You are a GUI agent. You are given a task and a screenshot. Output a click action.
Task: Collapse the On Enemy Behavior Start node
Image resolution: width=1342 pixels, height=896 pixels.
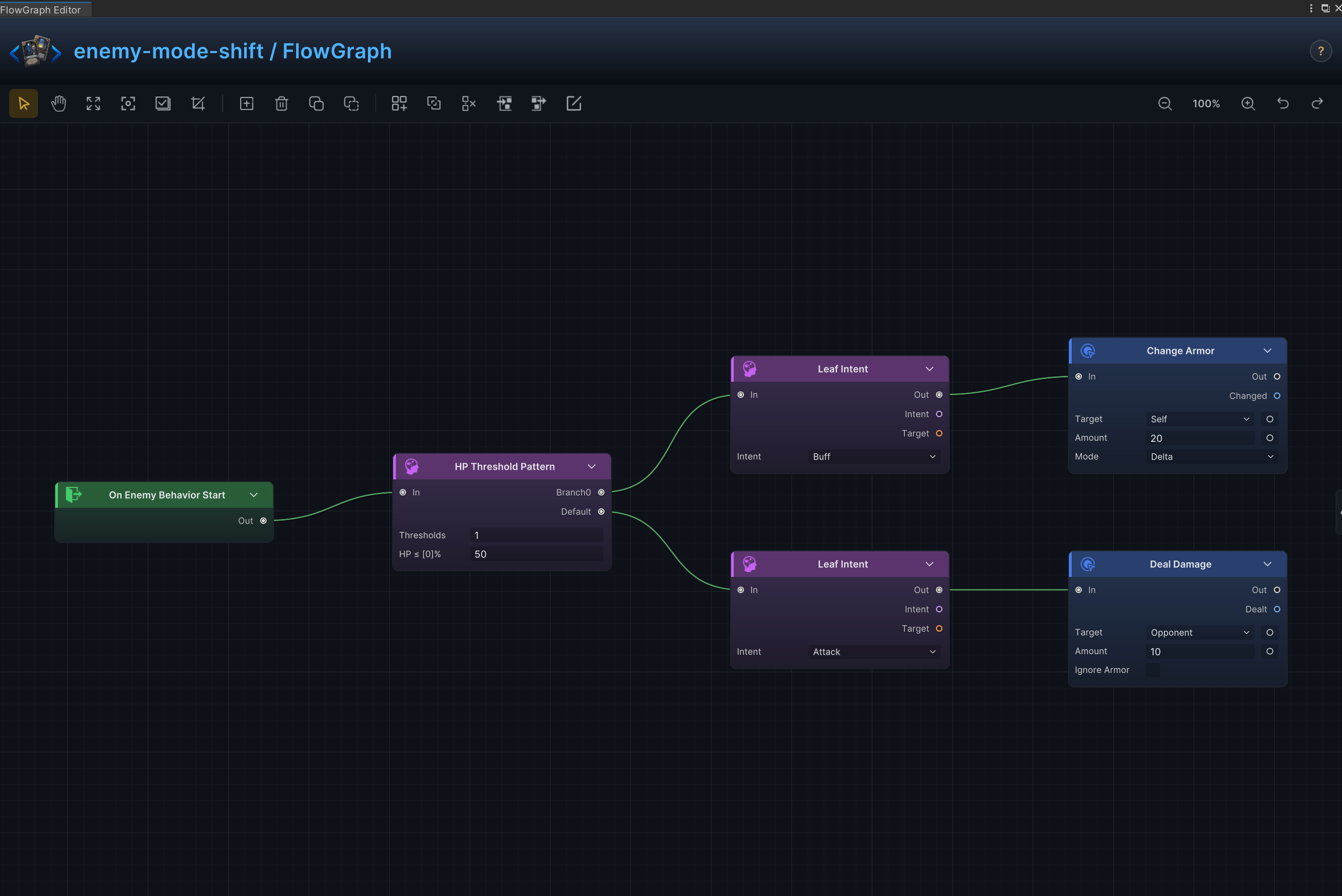[253, 495]
